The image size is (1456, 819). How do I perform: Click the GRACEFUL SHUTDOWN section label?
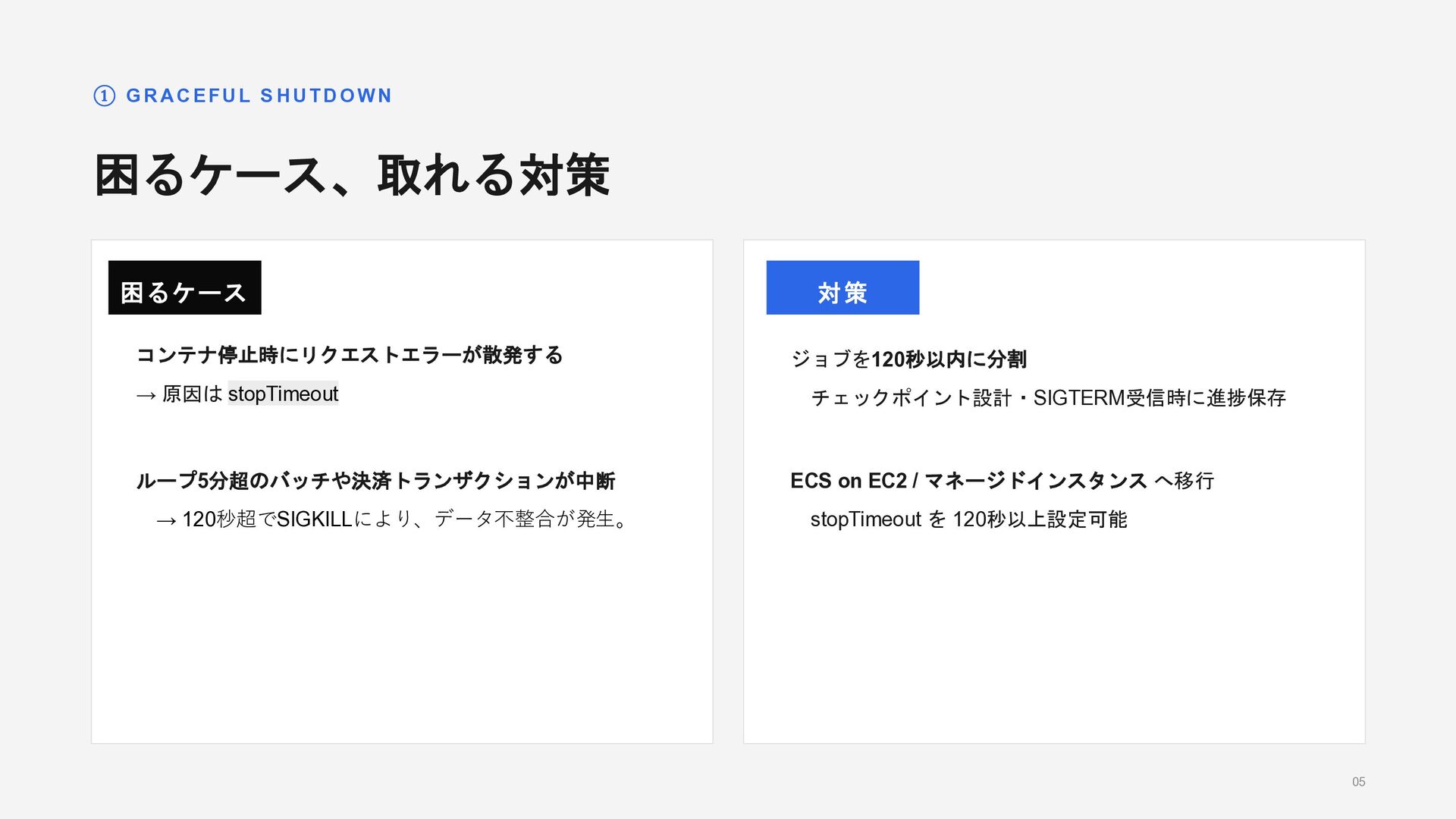pos(259,96)
